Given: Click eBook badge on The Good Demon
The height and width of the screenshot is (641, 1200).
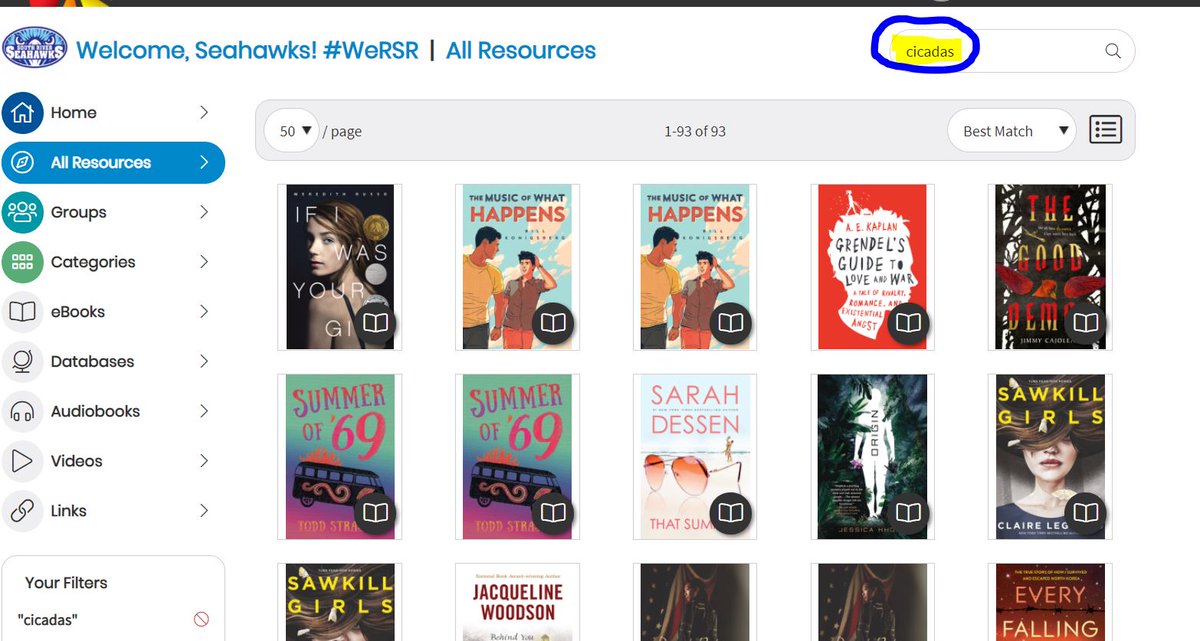Looking at the screenshot, I should click(x=1086, y=324).
